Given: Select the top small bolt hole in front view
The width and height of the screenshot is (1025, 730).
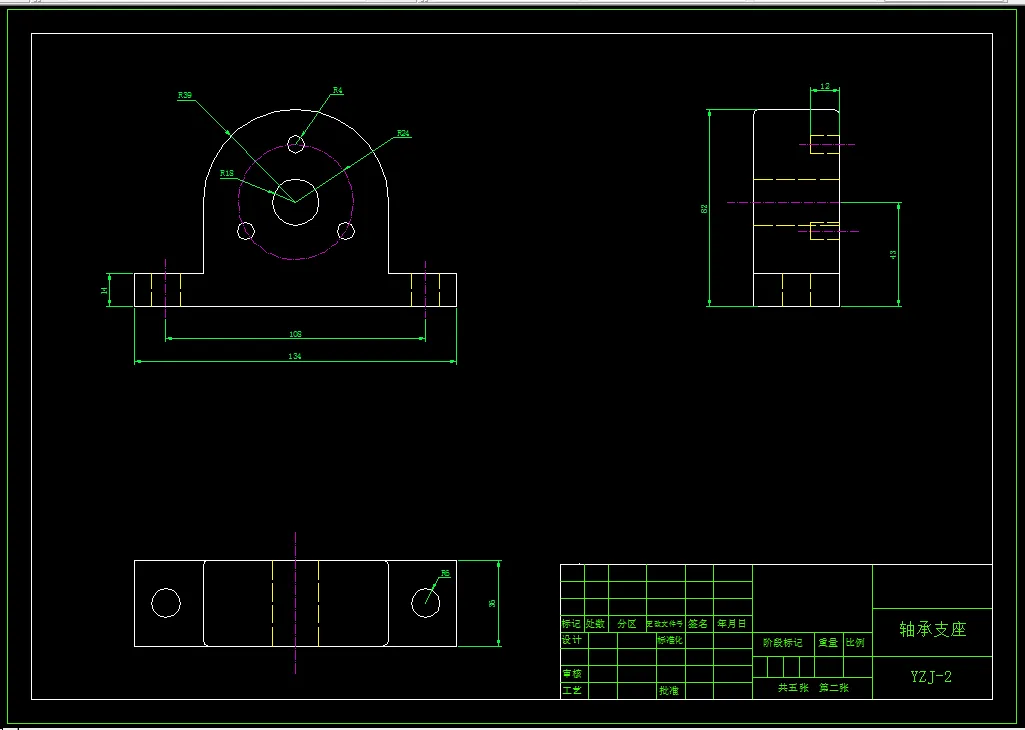Looking at the screenshot, I should pyautogui.click(x=296, y=144).
